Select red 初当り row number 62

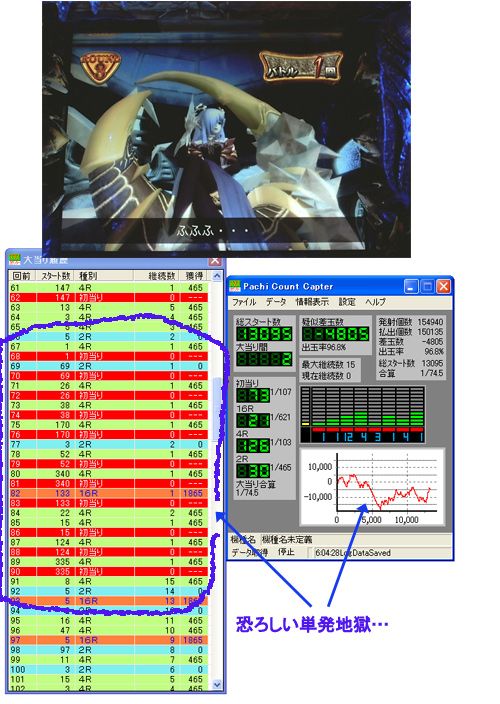109,298
